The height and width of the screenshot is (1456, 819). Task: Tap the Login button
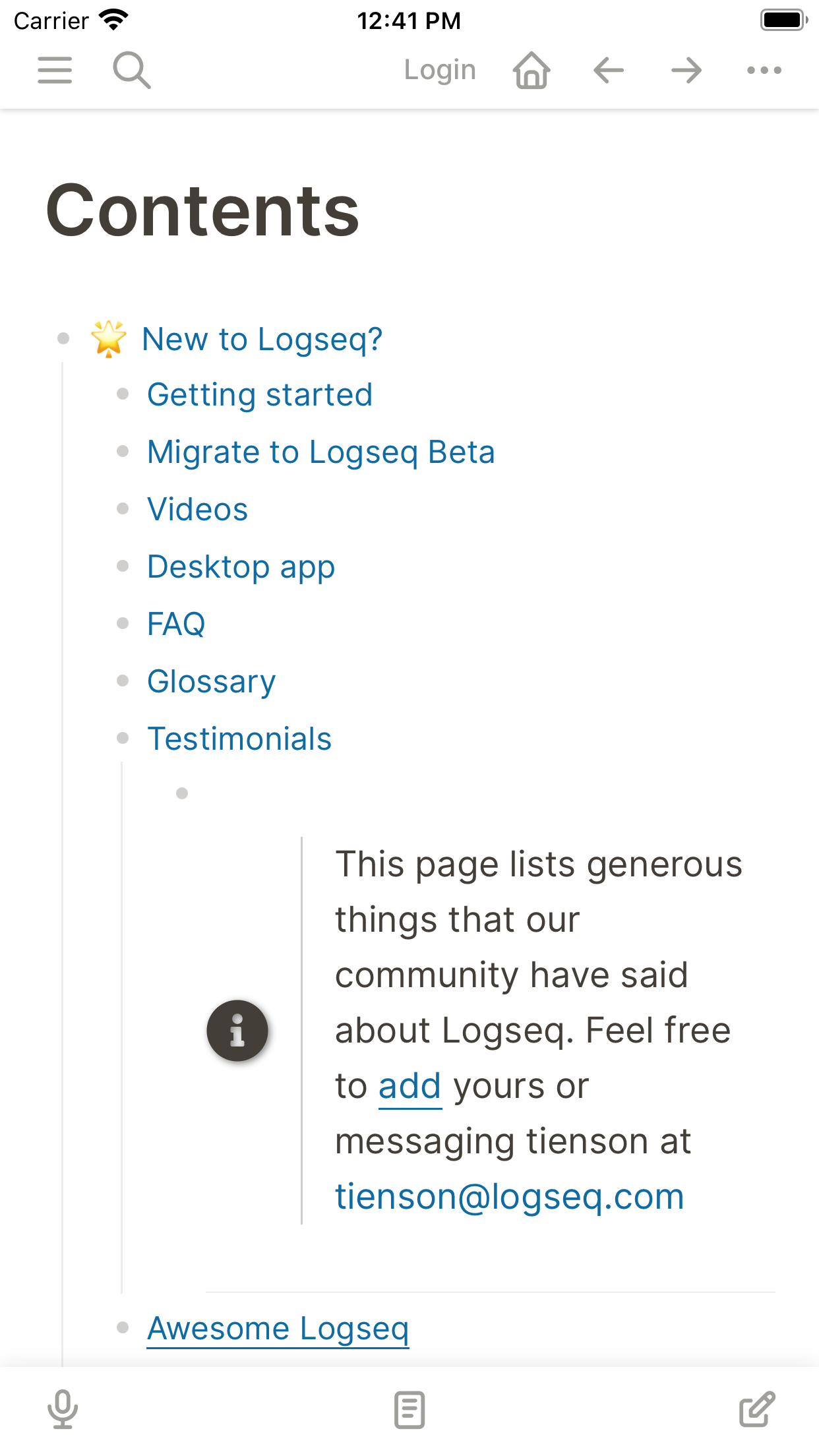pos(440,70)
